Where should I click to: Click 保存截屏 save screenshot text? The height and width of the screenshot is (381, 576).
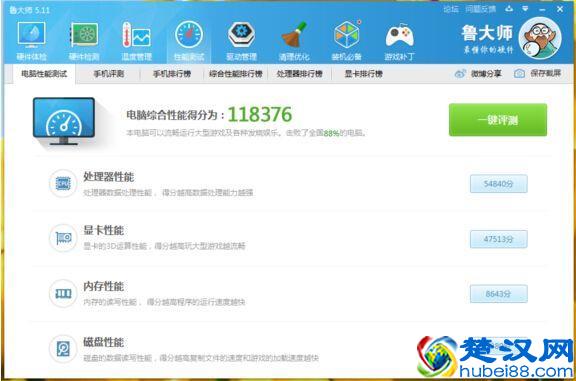click(x=546, y=73)
